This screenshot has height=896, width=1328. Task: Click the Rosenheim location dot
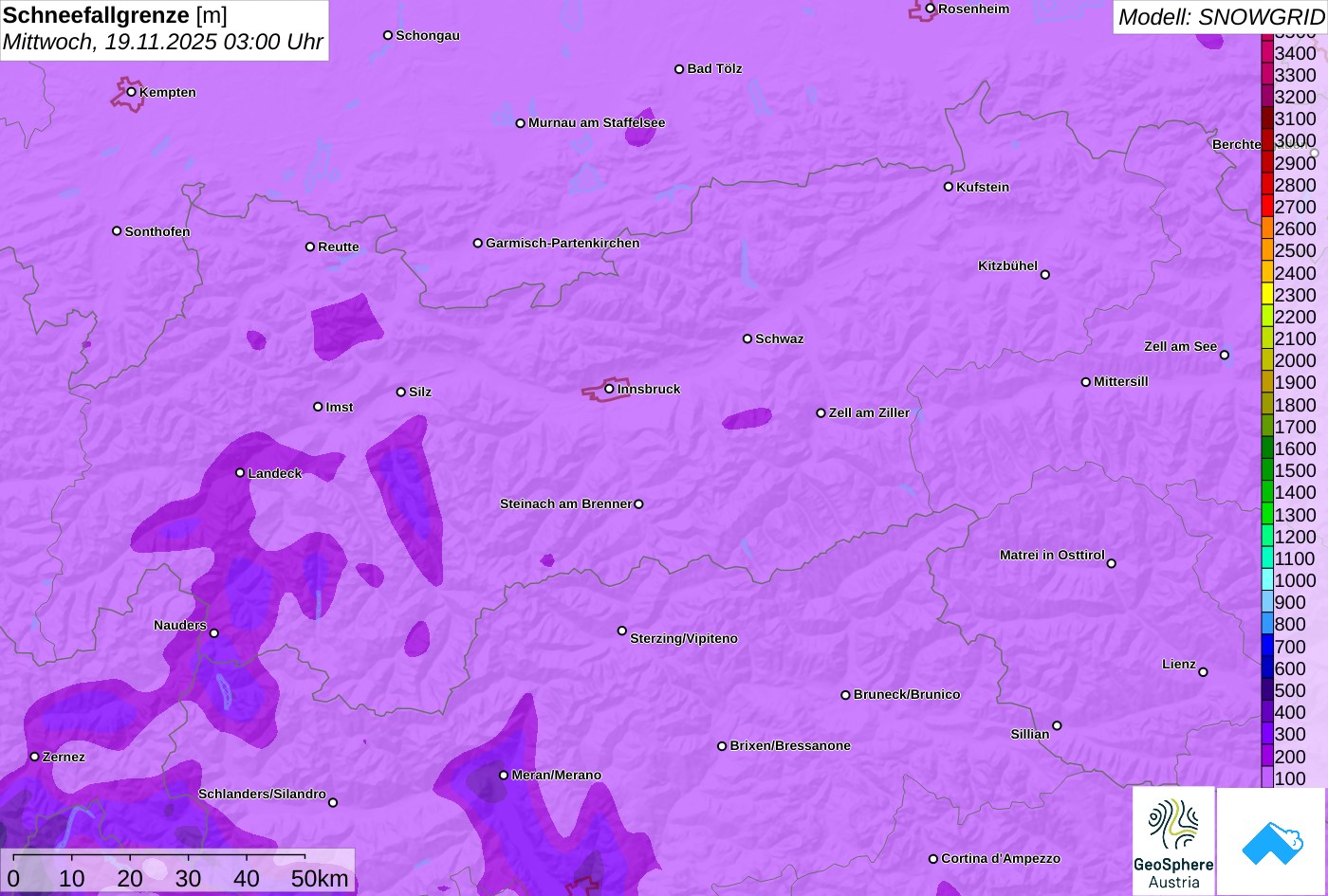pyautogui.click(x=931, y=9)
